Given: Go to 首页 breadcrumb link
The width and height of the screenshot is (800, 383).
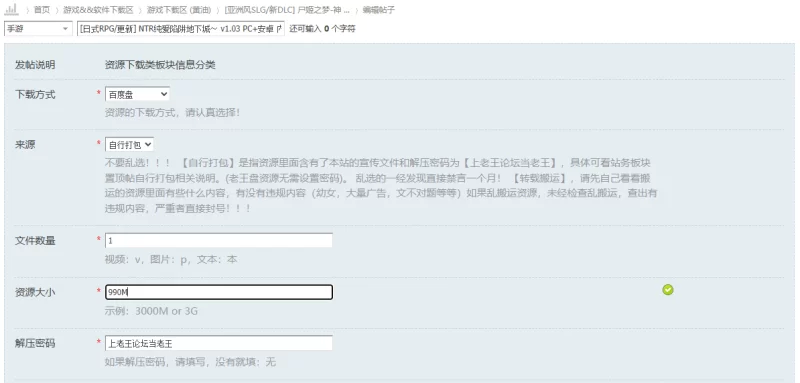Looking at the screenshot, I should 42,10.
